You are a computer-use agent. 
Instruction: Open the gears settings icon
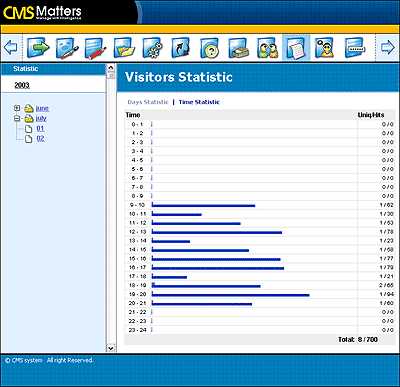[153, 48]
